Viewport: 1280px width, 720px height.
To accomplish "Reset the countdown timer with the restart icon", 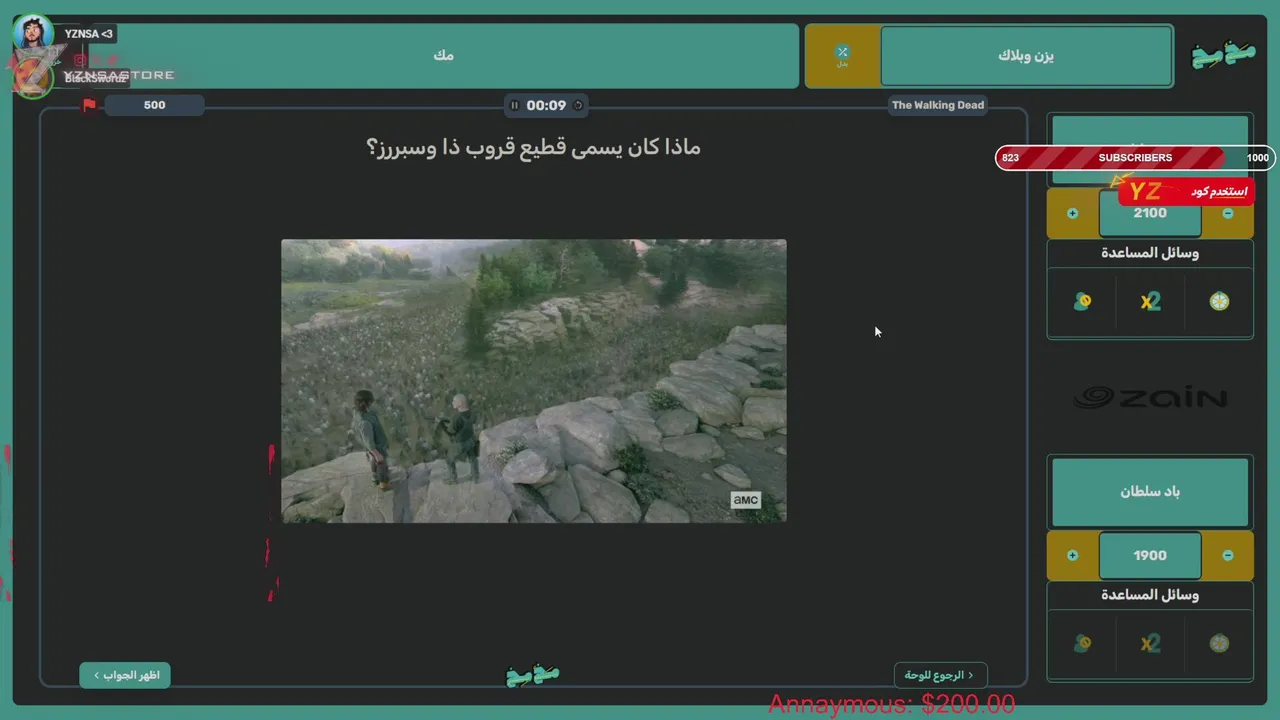I will pyautogui.click(x=578, y=105).
